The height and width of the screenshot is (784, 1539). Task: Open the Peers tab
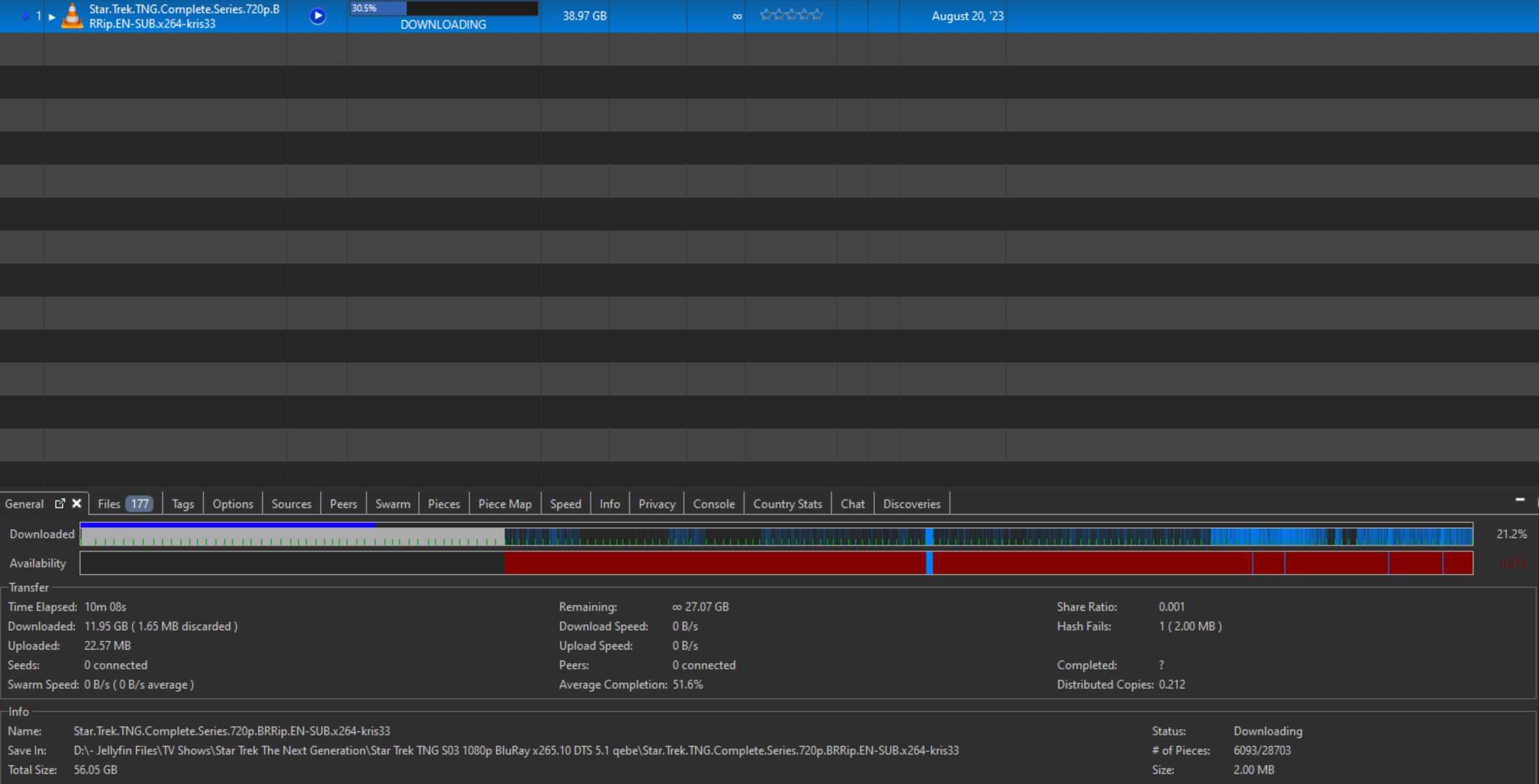343,504
